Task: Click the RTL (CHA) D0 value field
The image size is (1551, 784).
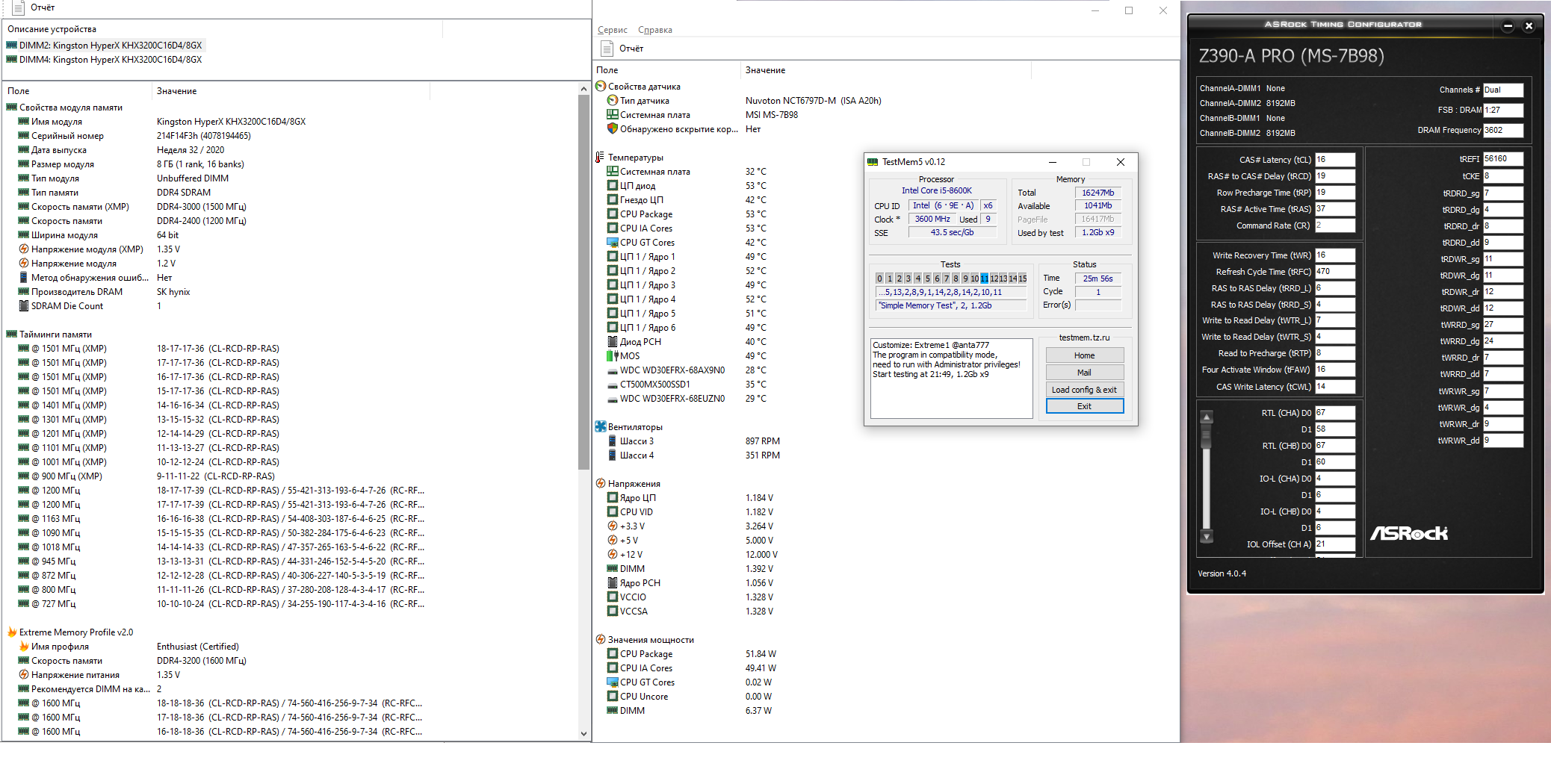Action: (x=1335, y=413)
